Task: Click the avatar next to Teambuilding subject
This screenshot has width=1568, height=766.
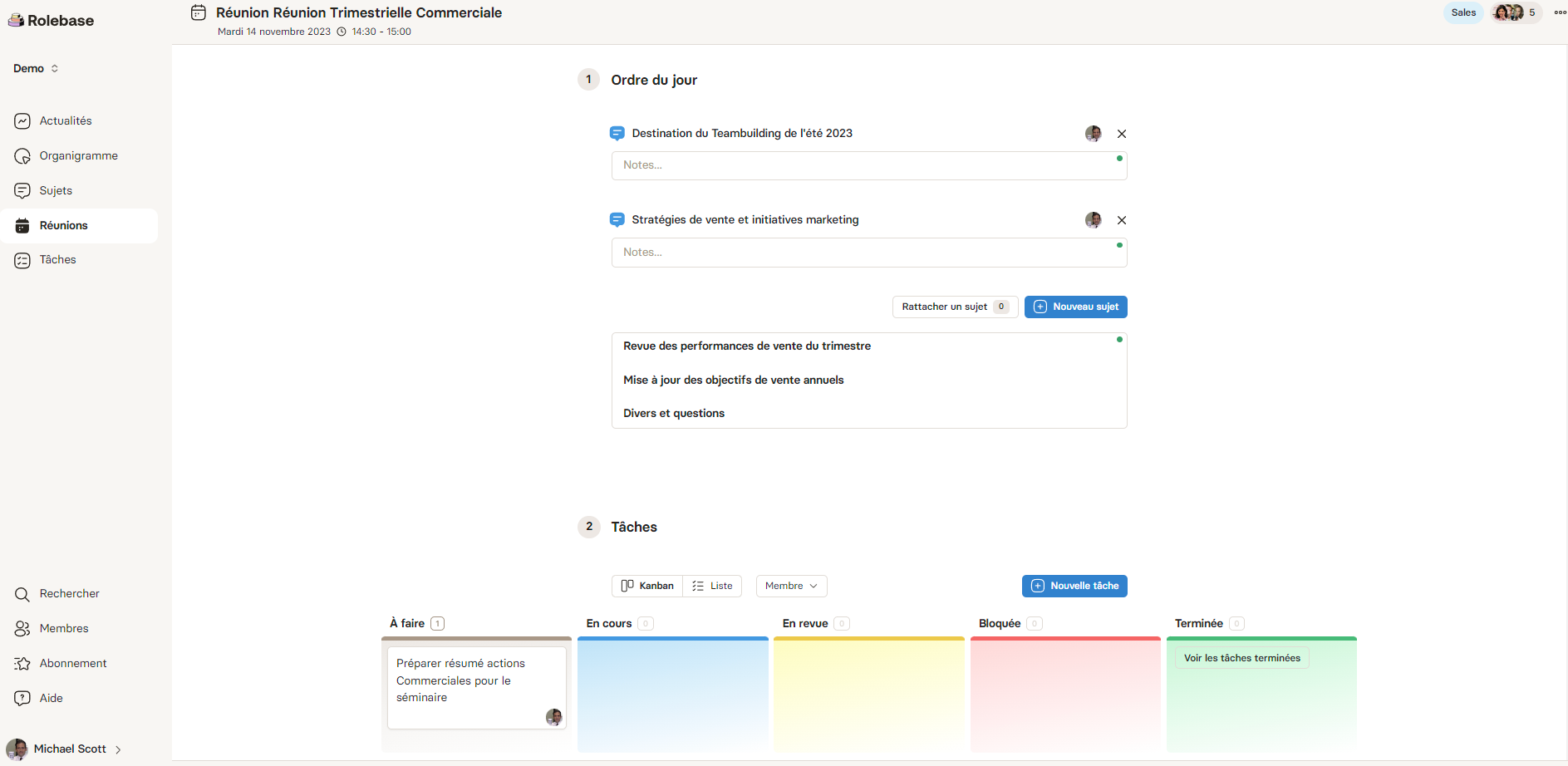Action: (1093, 134)
